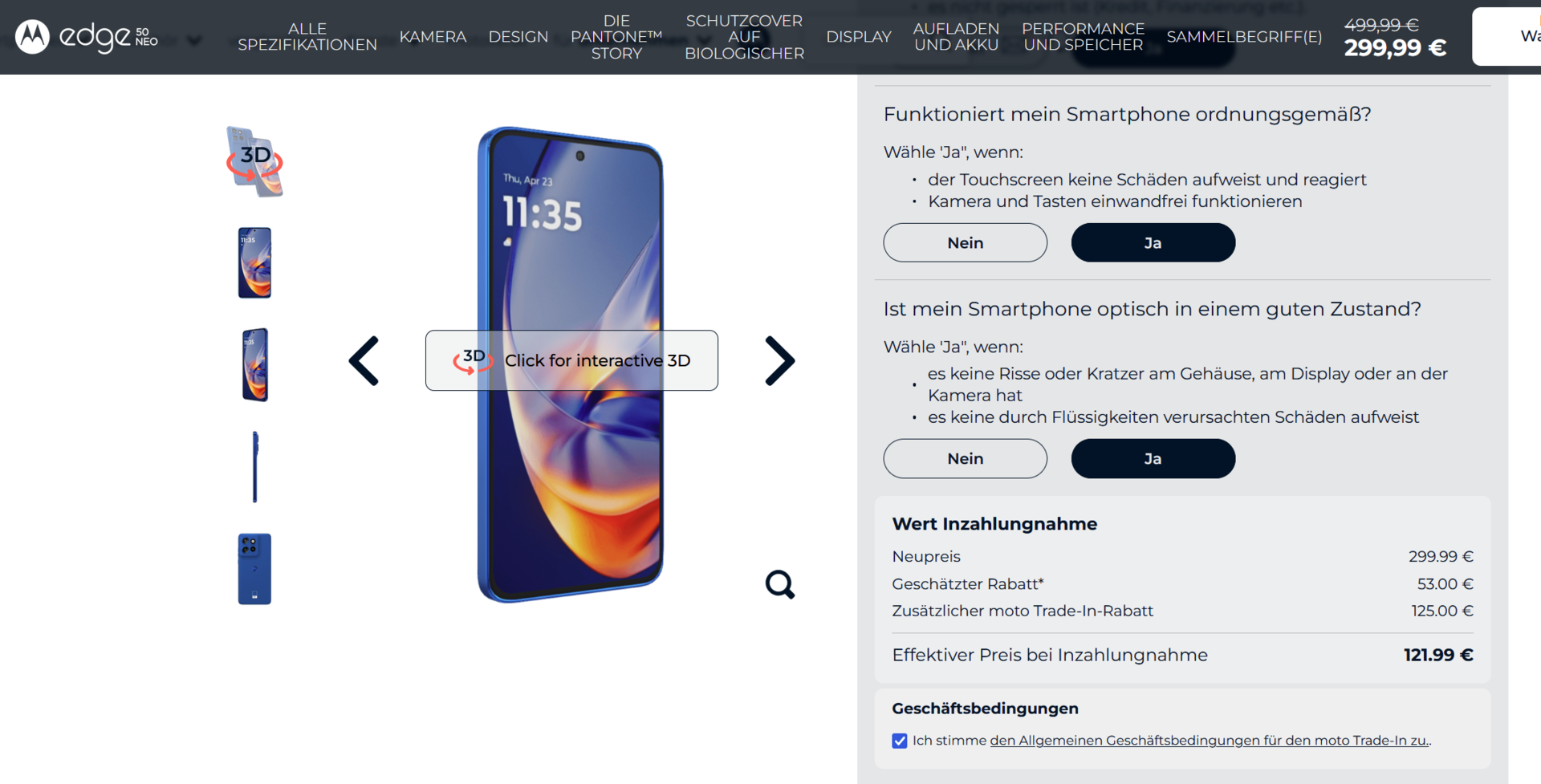Choose Nein for good optical condition

965,458
